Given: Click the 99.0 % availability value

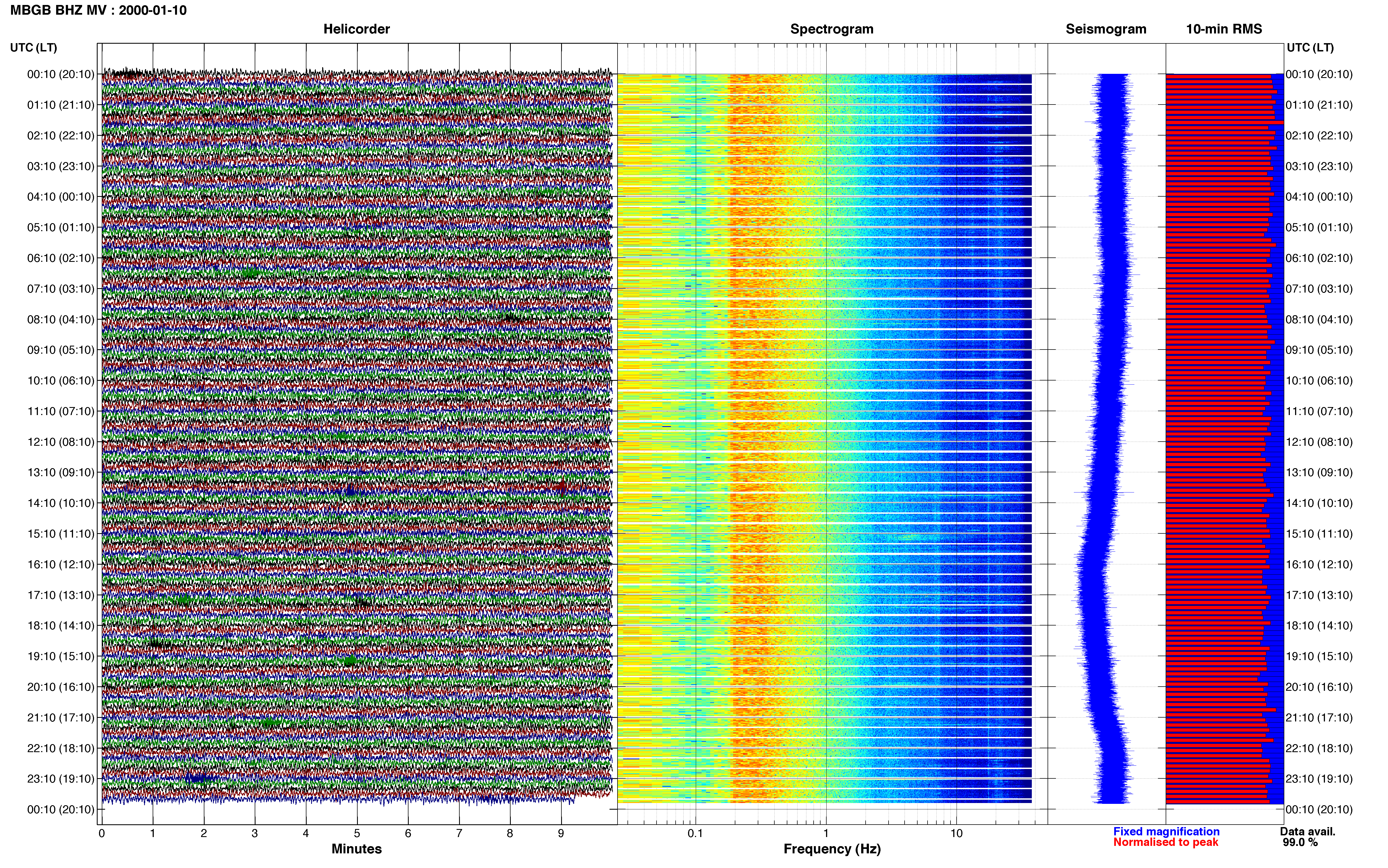Looking at the screenshot, I should (1301, 842).
